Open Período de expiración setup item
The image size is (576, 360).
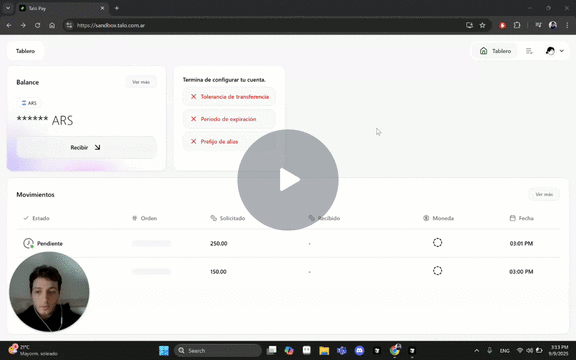pos(229,119)
